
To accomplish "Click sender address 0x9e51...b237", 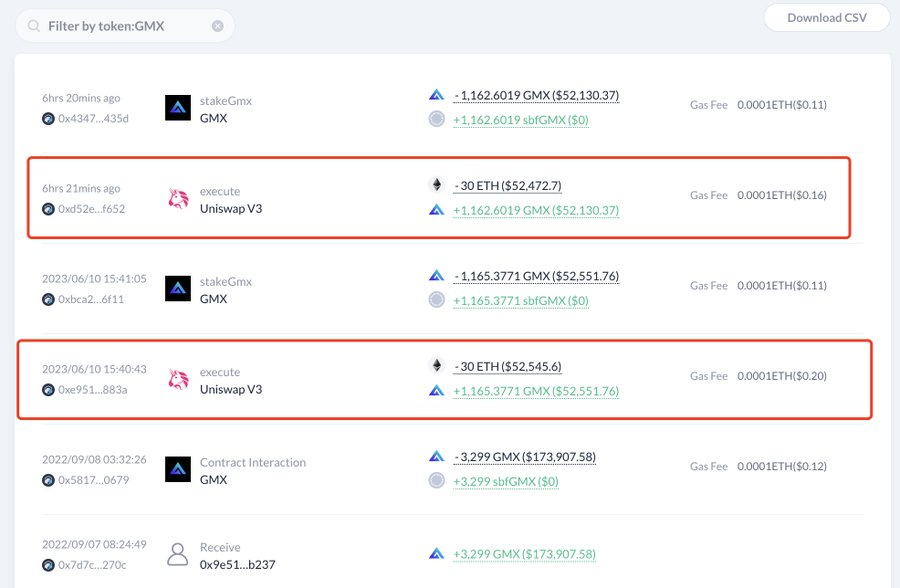I will [x=238, y=565].
